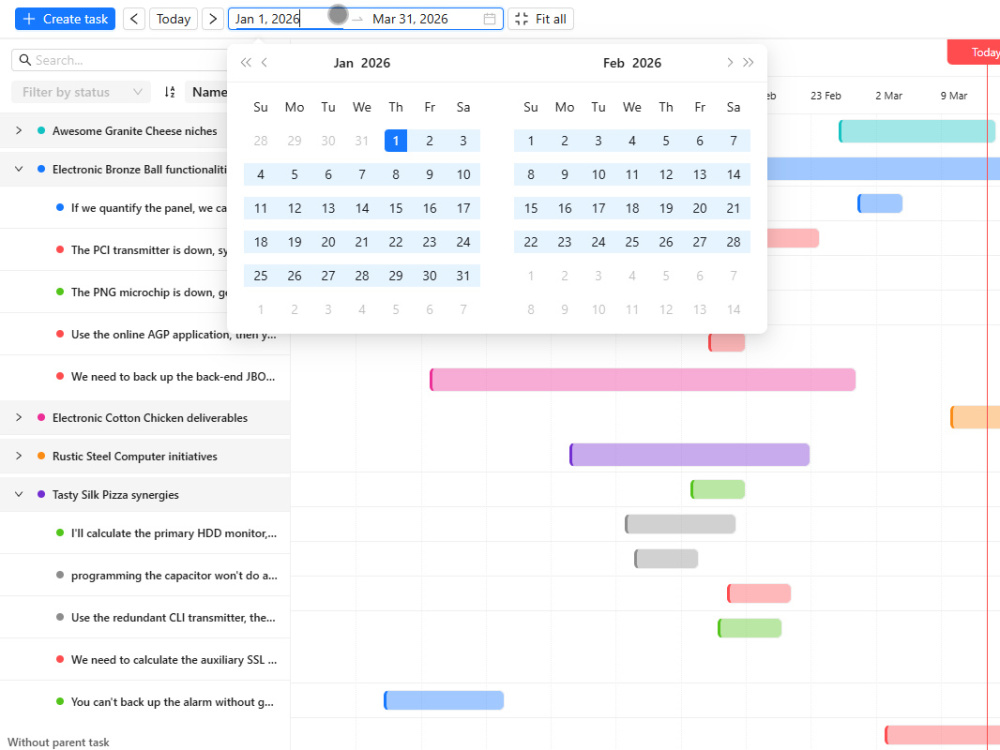Click 'Electronic Cotton Chicken deliverables' row label

click(150, 418)
